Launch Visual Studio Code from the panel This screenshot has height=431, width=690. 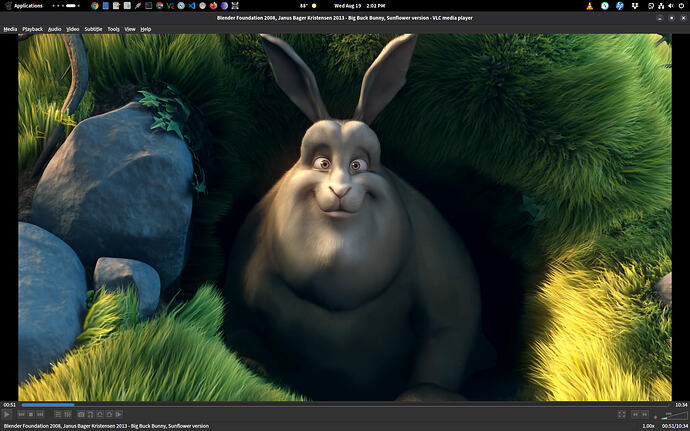tap(191, 6)
